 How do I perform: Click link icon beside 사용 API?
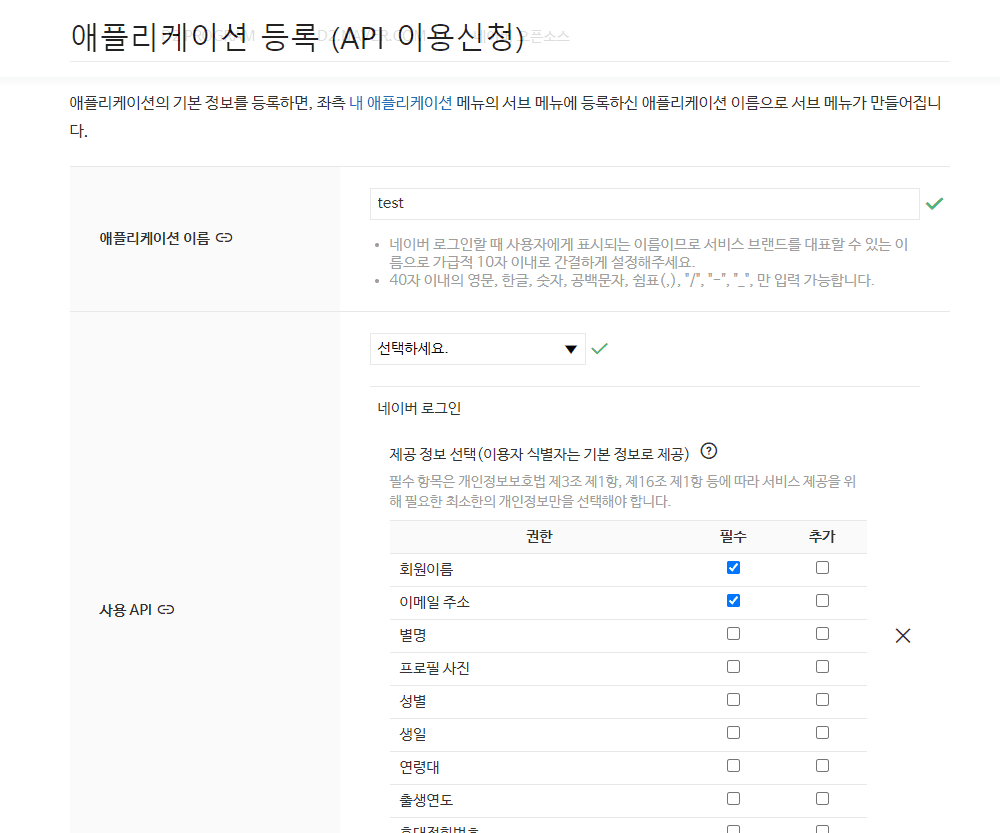[166, 609]
